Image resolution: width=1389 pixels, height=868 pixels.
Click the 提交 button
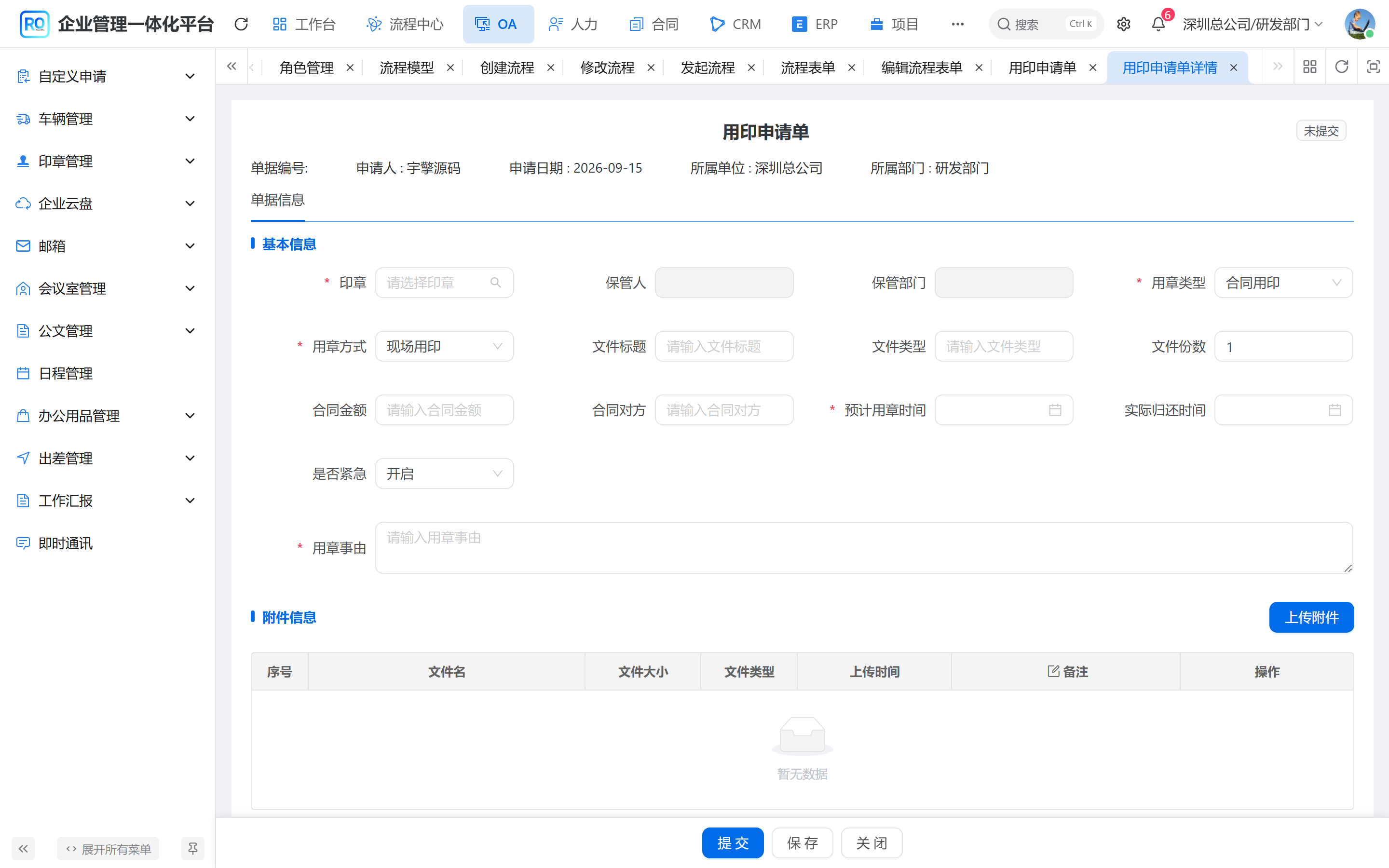tap(733, 843)
